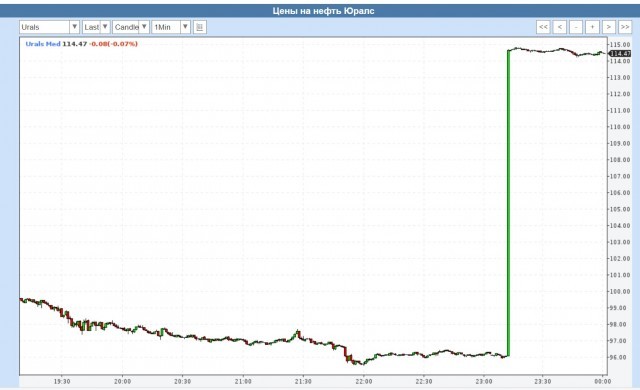Open the 1Min timeframe dropdown
Viewport: 640px width, 390px height.
point(171,27)
